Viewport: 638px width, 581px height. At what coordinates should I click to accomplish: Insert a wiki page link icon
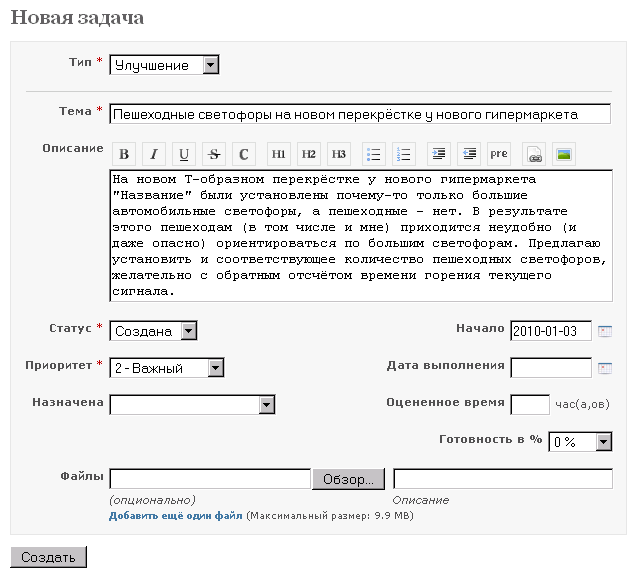coord(534,154)
